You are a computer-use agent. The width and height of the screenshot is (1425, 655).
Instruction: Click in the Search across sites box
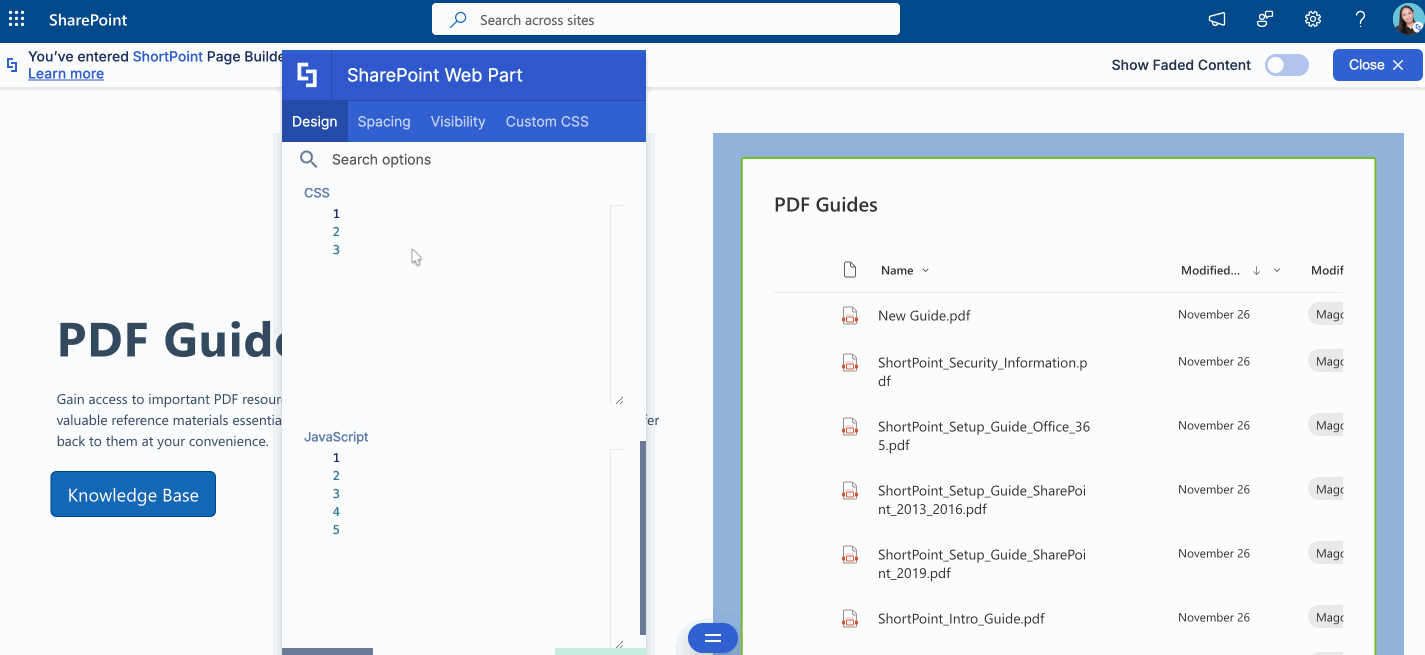666,20
